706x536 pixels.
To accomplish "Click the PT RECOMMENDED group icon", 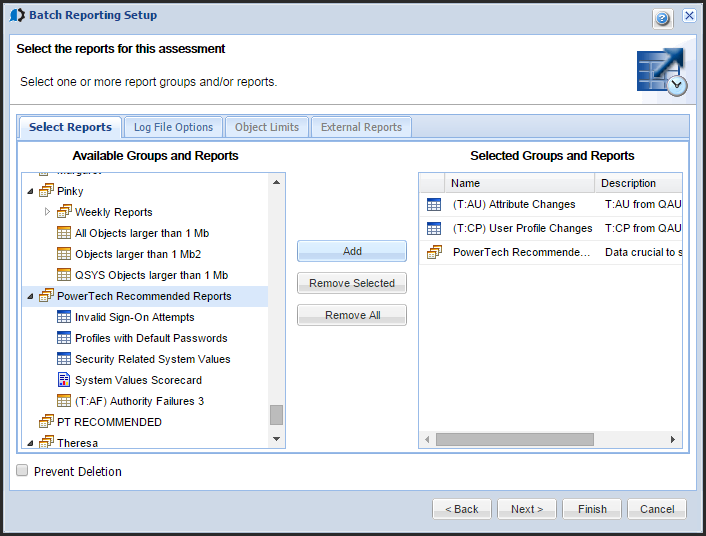I will tap(46, 422).
